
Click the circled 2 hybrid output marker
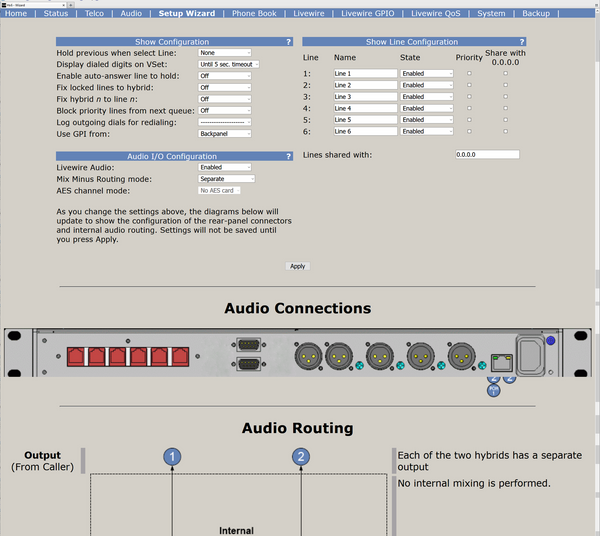[301, 456]
